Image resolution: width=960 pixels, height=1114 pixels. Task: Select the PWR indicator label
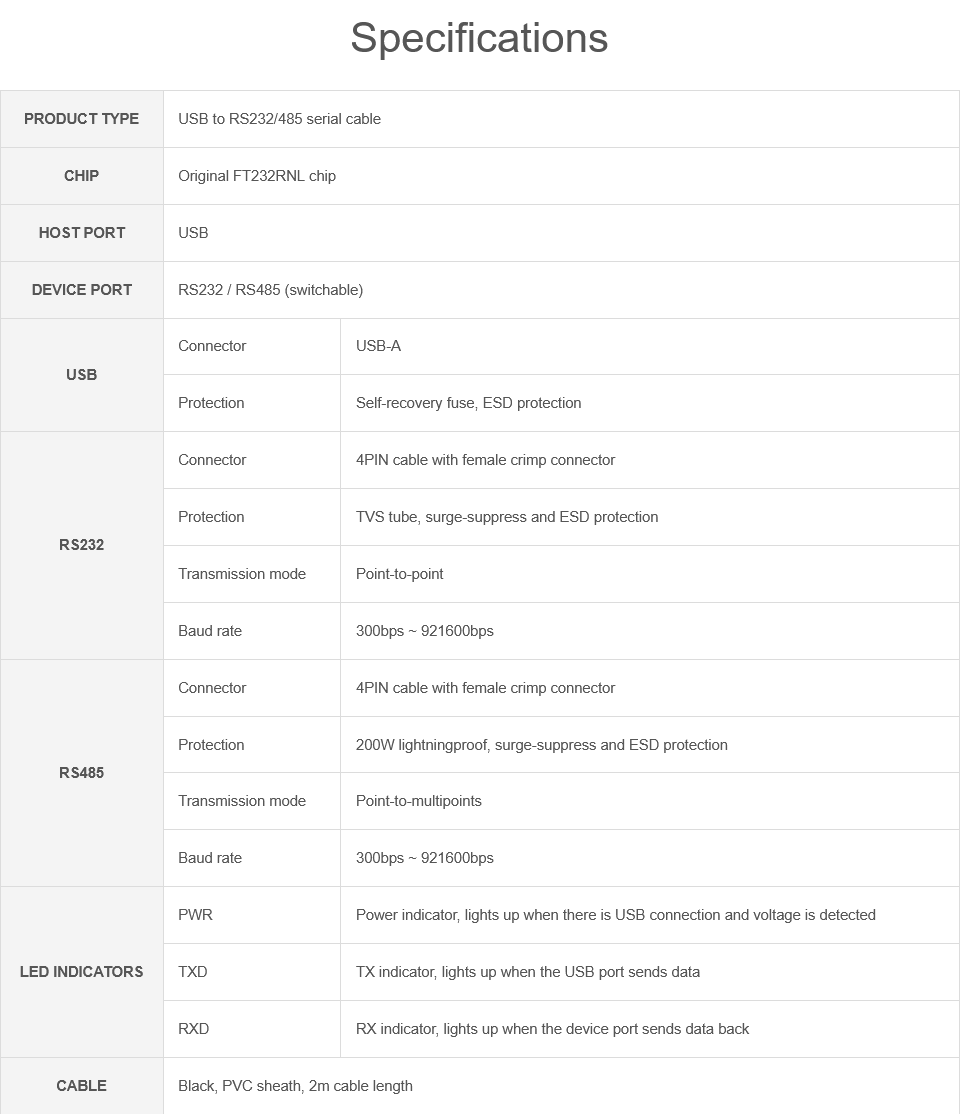[195, 915]
